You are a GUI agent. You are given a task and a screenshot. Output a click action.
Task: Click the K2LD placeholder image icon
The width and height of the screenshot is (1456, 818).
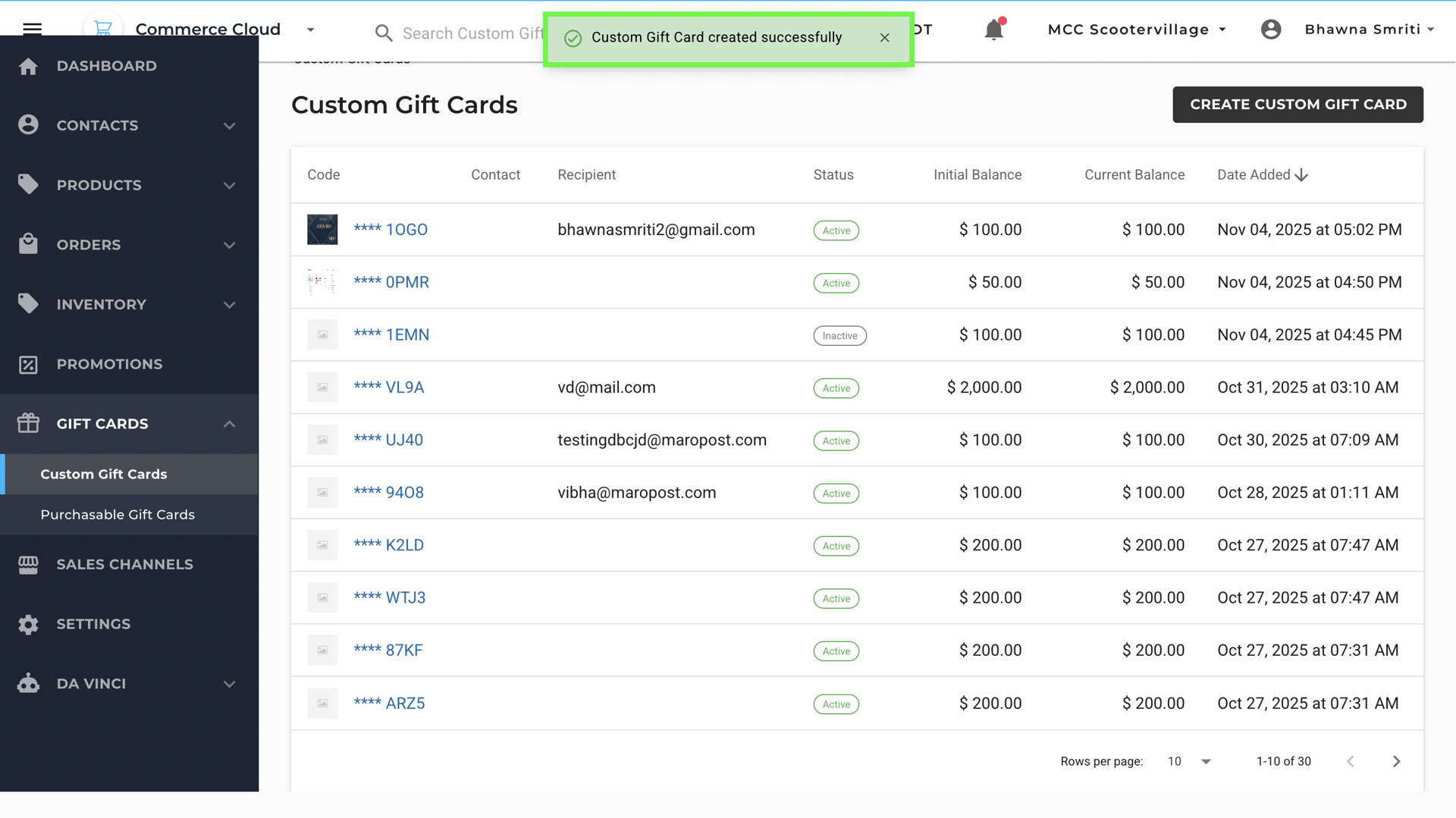click(322, 545)
